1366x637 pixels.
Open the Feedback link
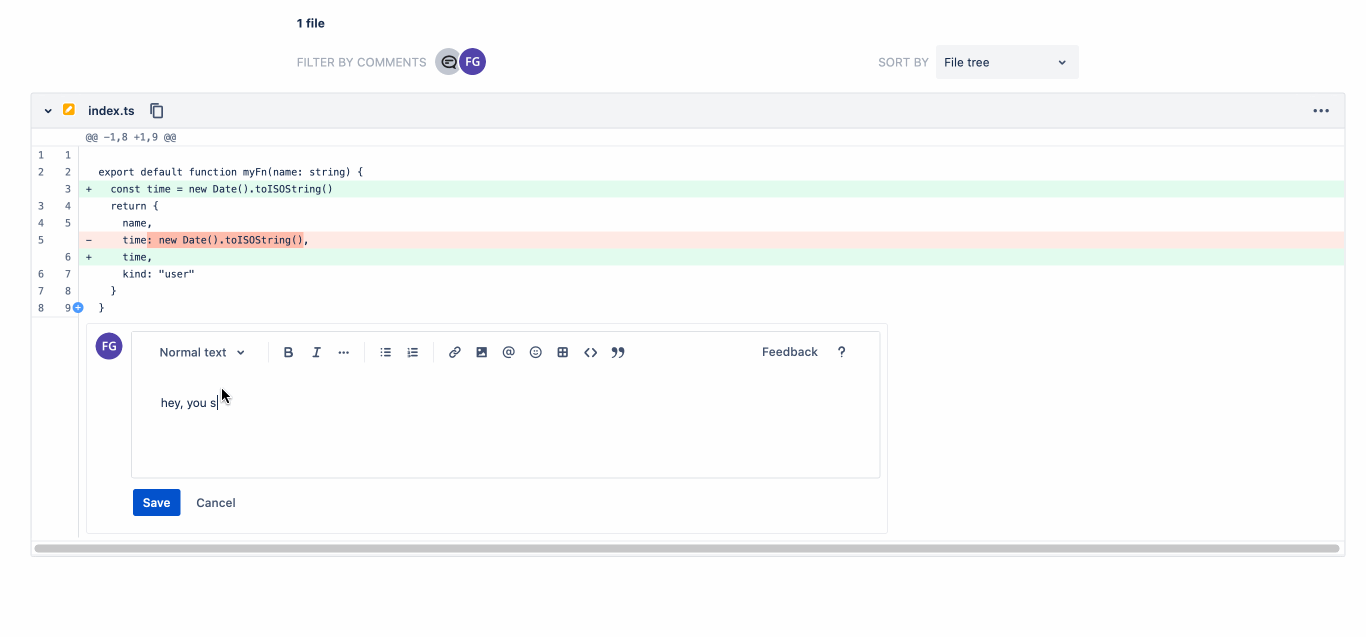(x=790, y=352)
